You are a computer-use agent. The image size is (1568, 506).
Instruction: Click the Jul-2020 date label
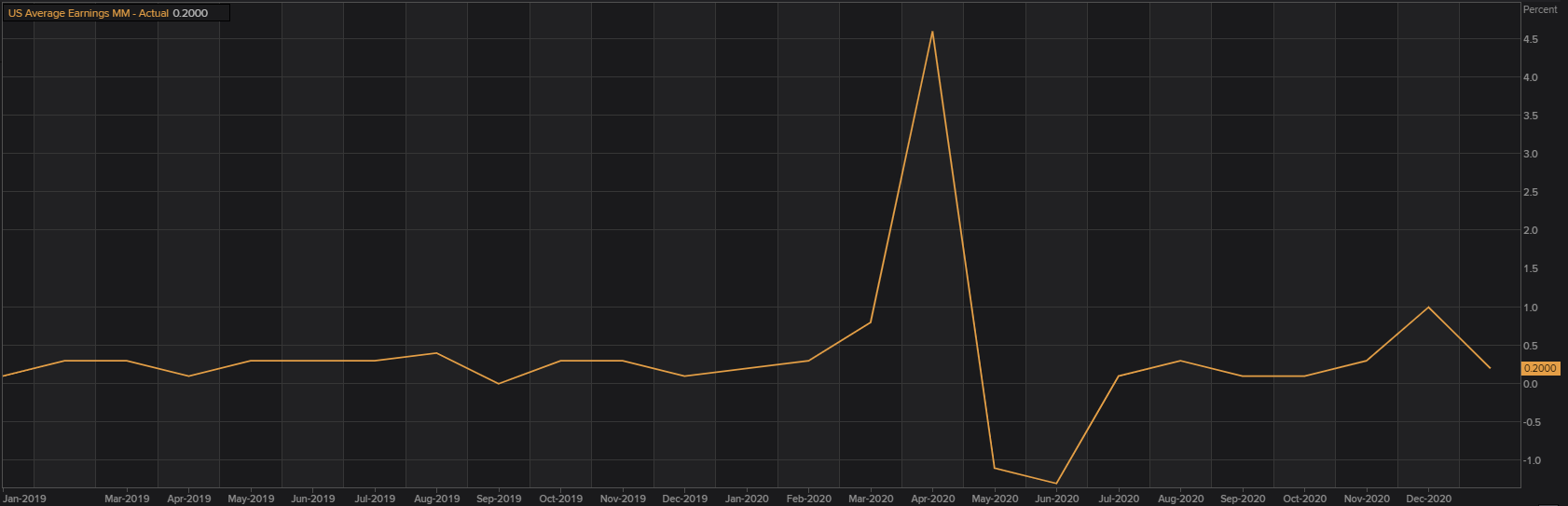click(1119, 499)
